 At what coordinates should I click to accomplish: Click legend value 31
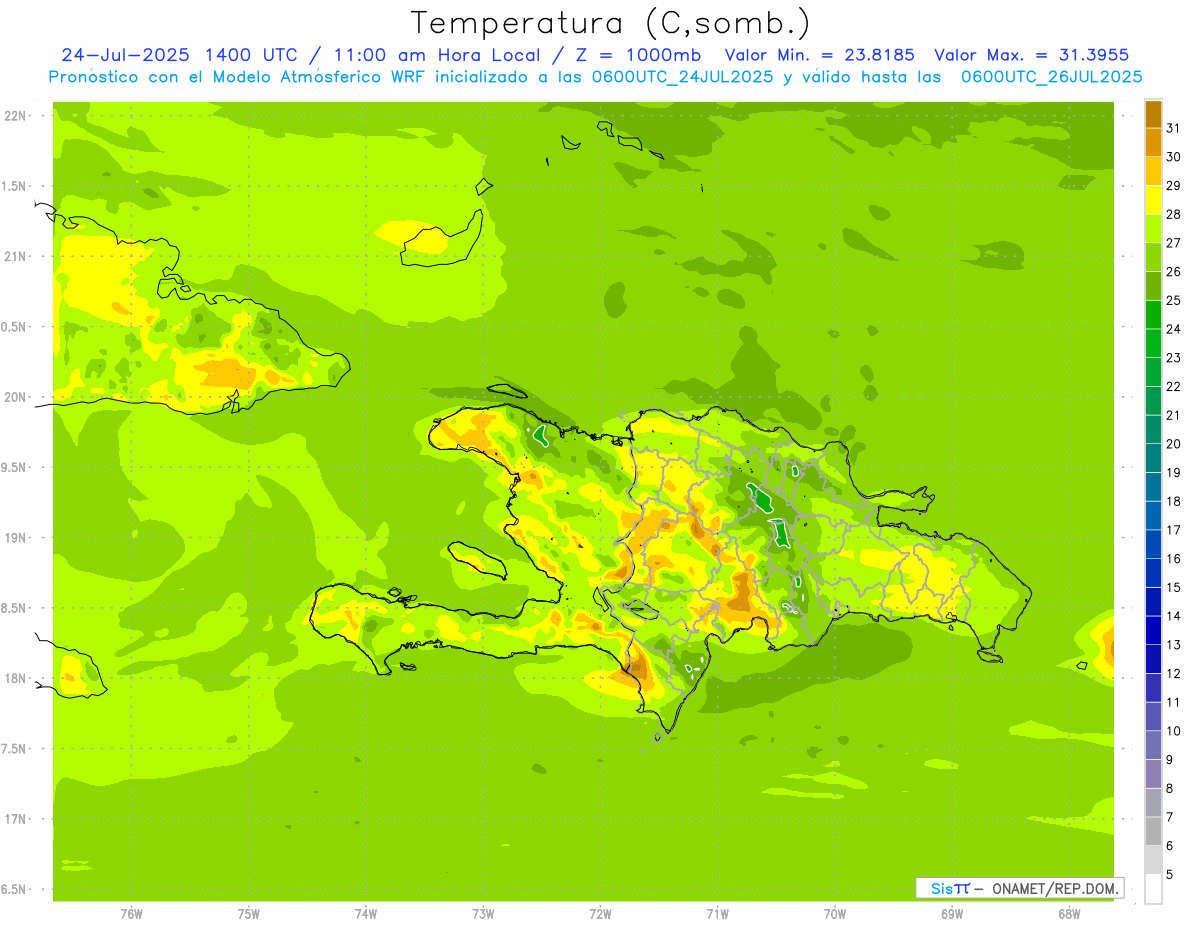(x=1174, y=128)
